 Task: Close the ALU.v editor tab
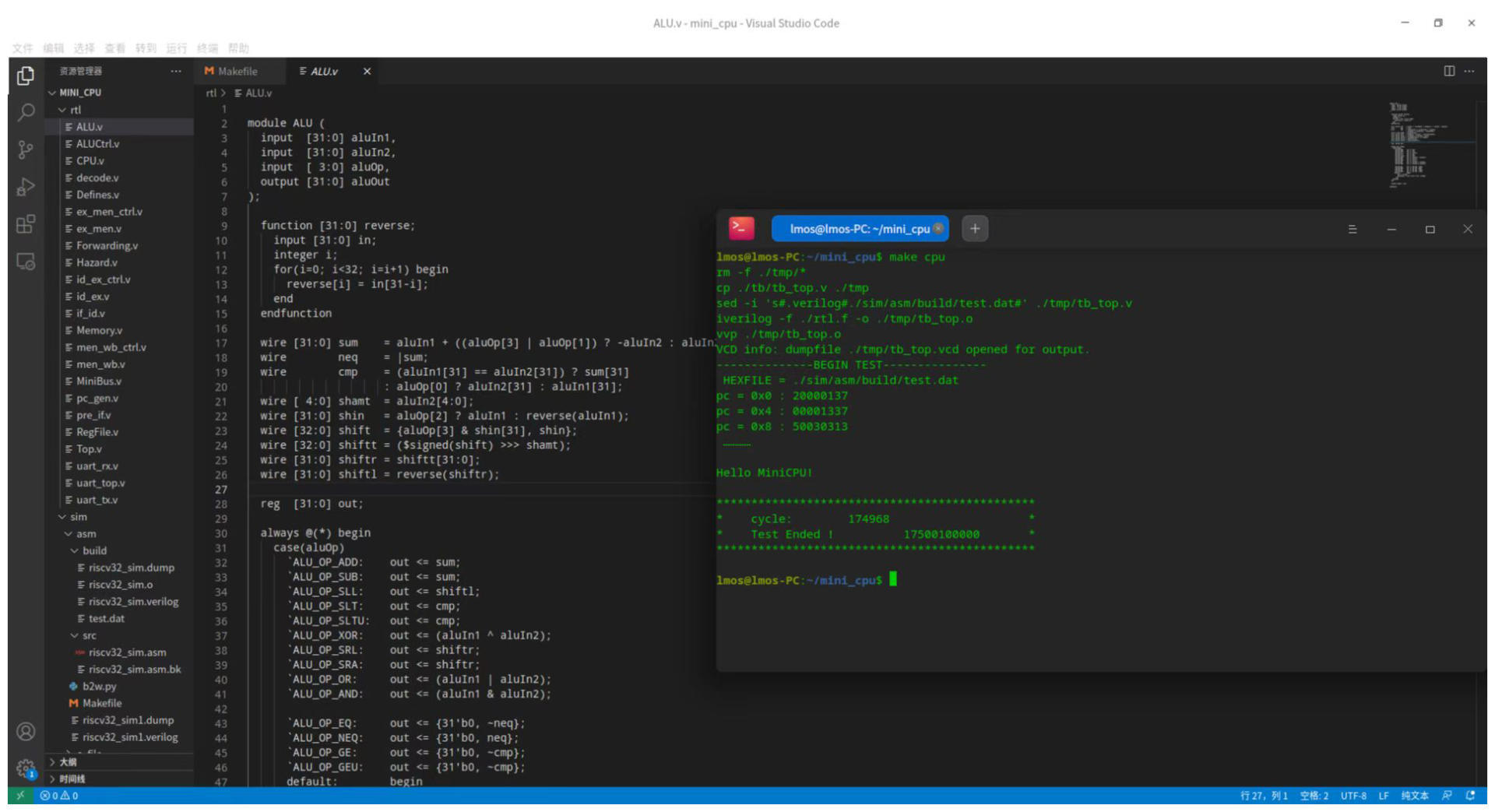[x=367, y=71]
